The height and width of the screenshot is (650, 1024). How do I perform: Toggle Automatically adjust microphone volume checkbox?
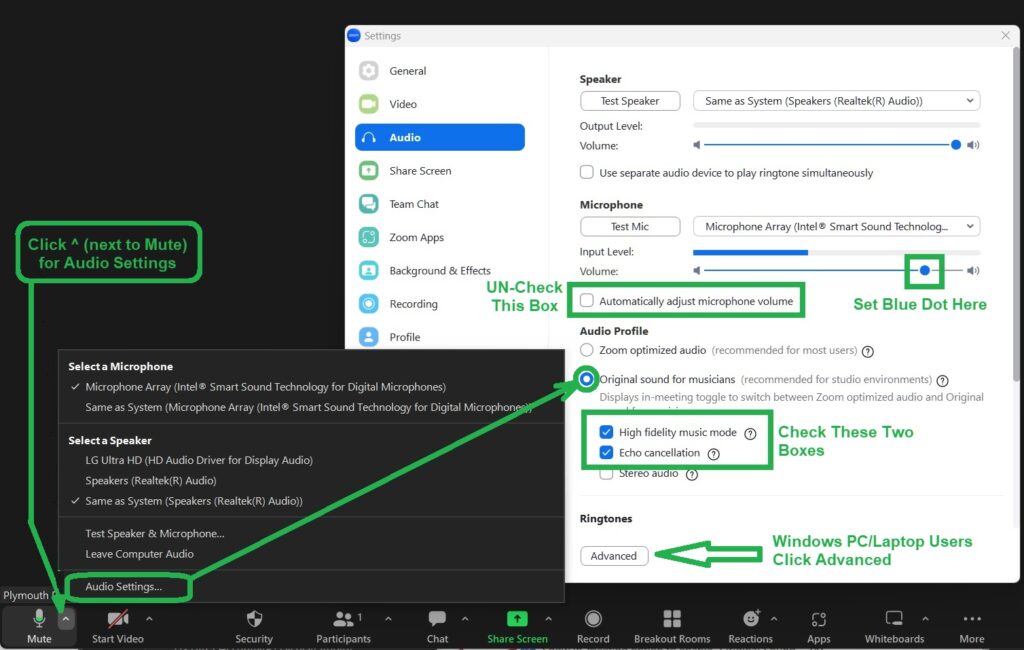click(586, 300)
